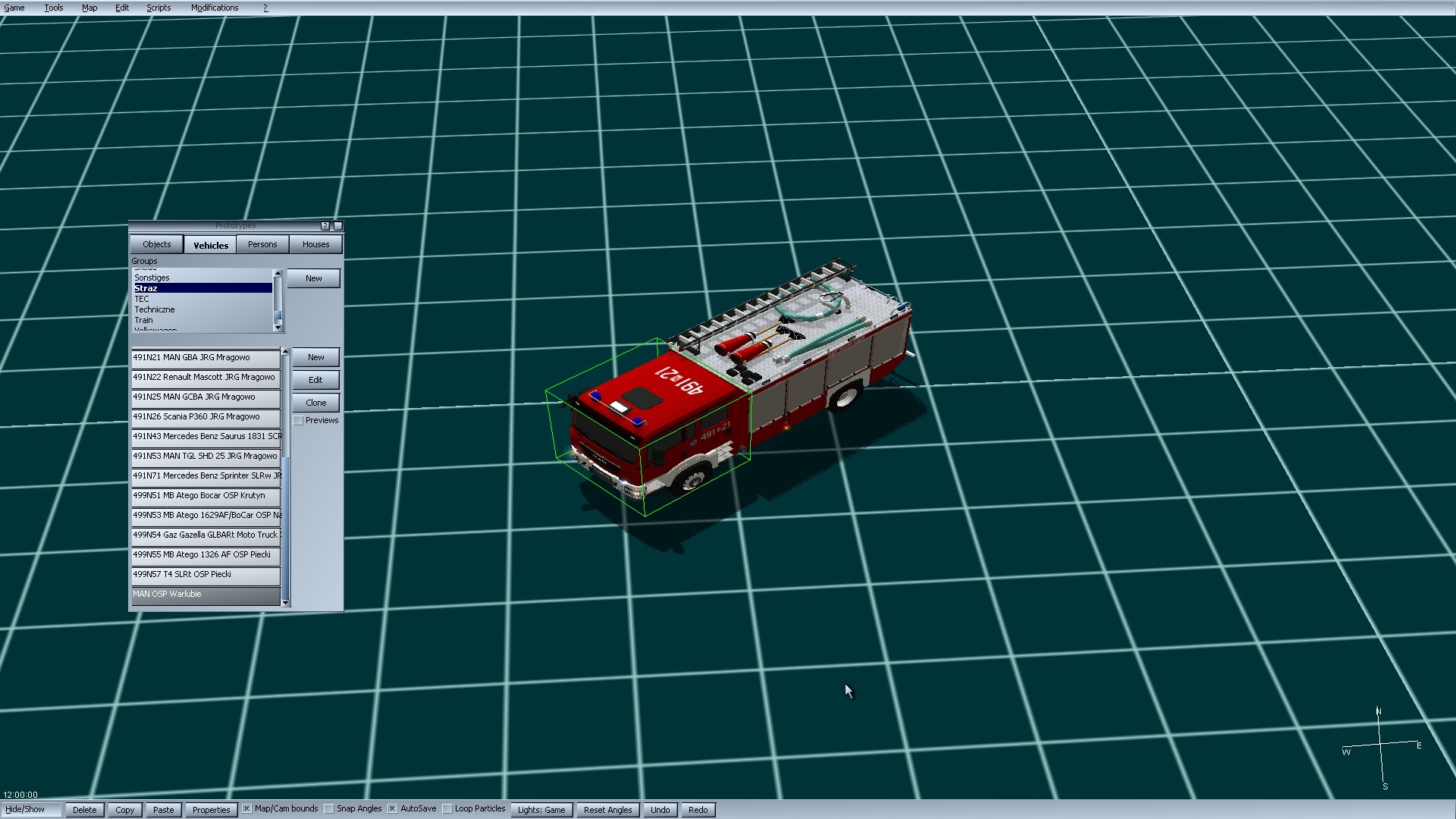The image size is (1456, 819).
Task: Select 499N55 MB Atego 1326 AF OSP Piecki
Action: pos(206,555)
